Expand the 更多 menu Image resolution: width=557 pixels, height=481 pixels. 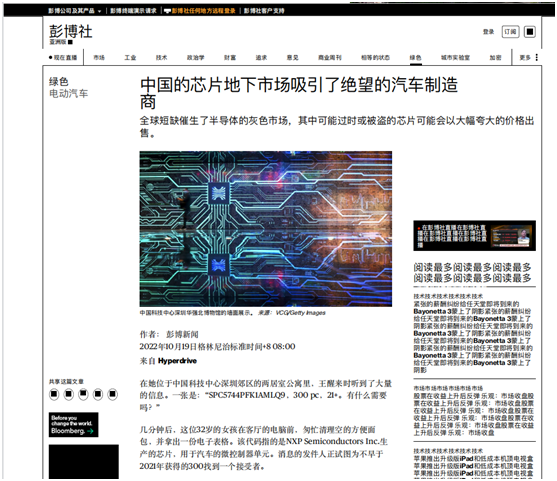coord(529,58)
